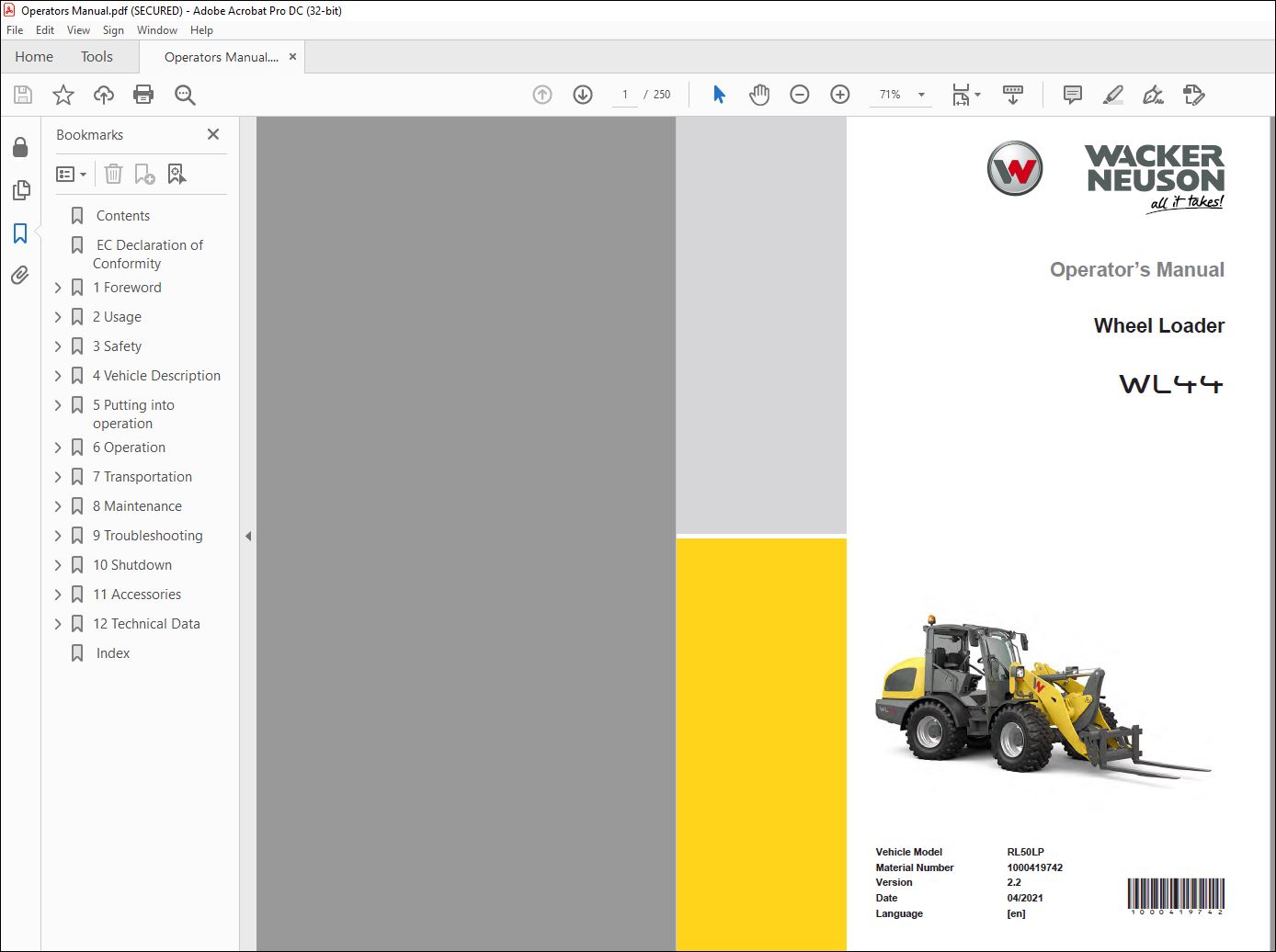Open the Attachments paperclip panel
This screenshot has height=952, width=1276.
click(x=20, y=275)
